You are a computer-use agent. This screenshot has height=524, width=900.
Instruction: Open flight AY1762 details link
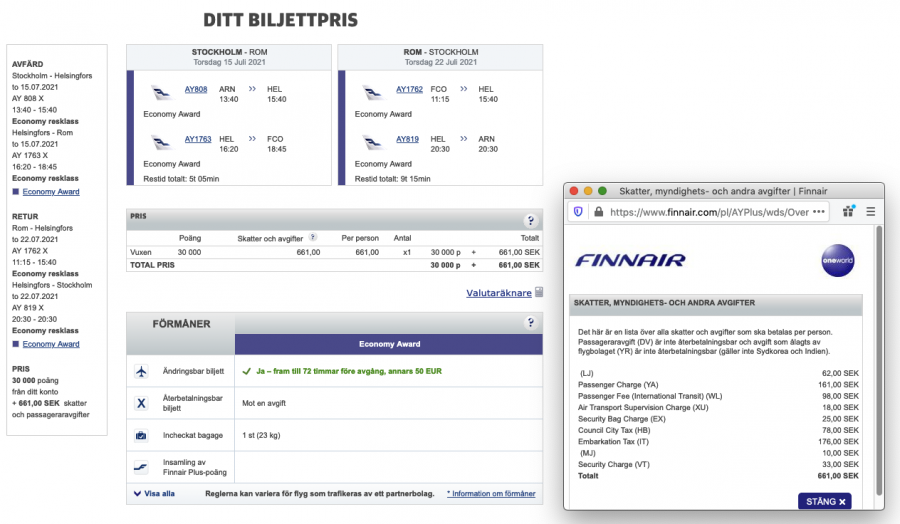coord(410,89)
